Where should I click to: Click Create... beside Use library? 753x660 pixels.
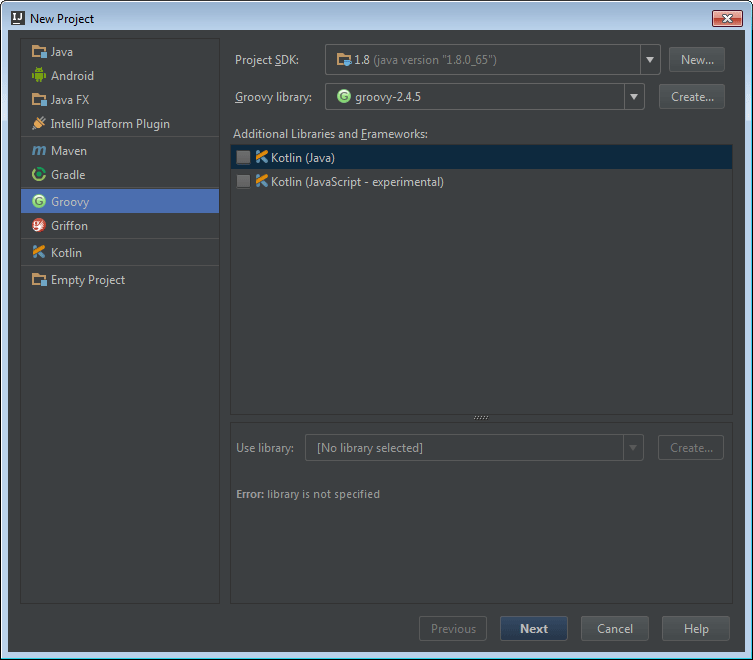pyautogui.click(x=691, y=448)
